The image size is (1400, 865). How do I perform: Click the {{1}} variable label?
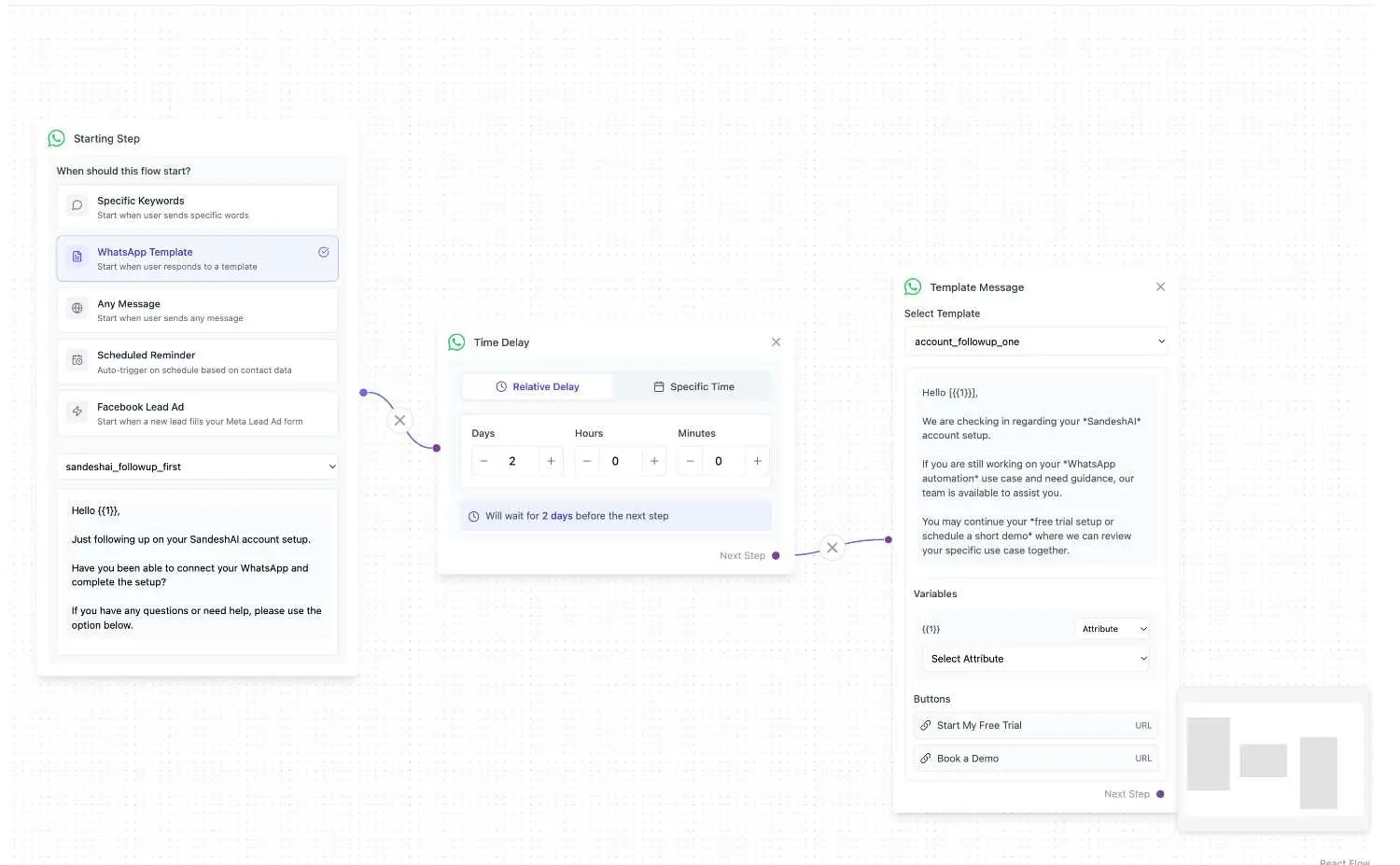coord(931,630)
